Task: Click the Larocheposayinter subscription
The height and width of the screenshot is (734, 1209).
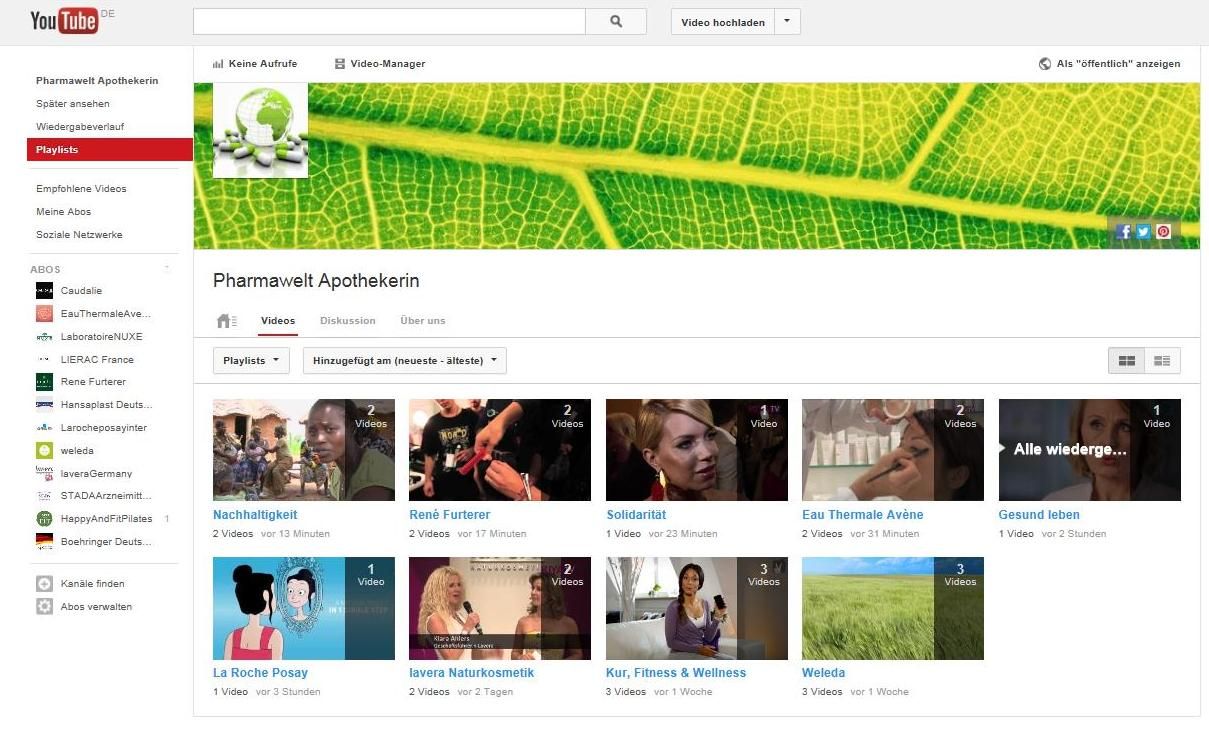Action: pyautogui.click(x=104, y=428)
